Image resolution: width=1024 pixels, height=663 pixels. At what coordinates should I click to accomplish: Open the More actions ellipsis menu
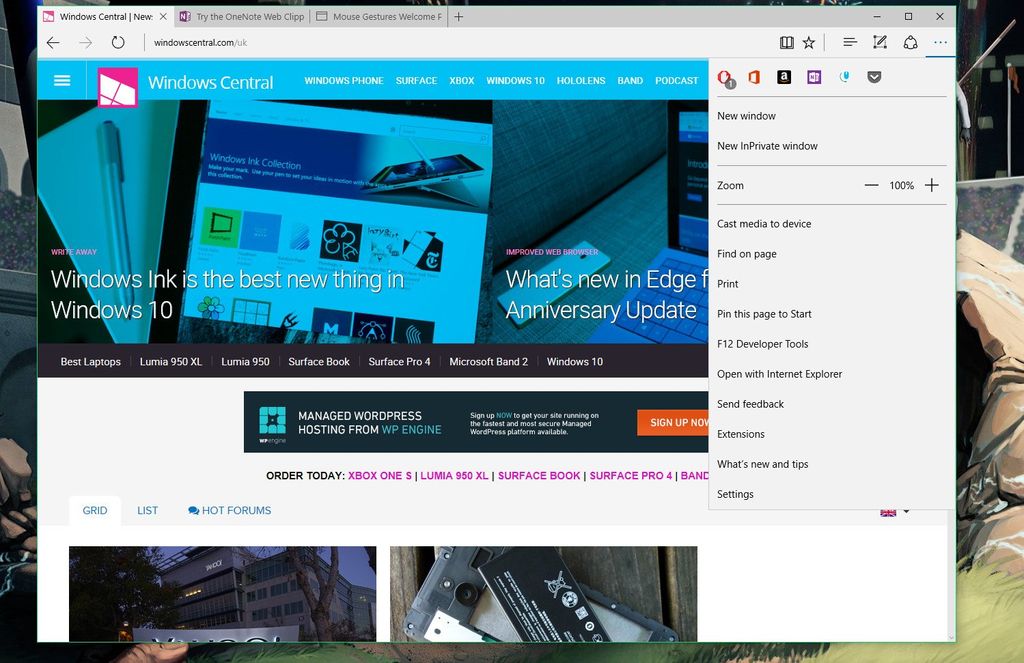[938, 42]
